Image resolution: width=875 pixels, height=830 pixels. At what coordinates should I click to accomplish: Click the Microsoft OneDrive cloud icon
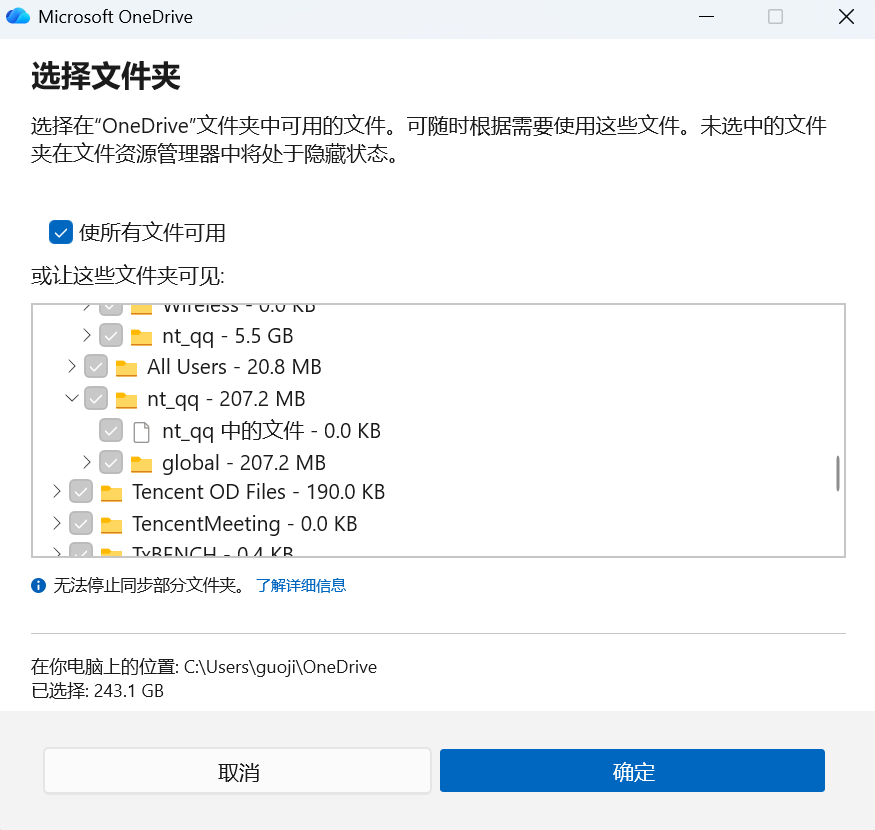(x=18, y=16)
